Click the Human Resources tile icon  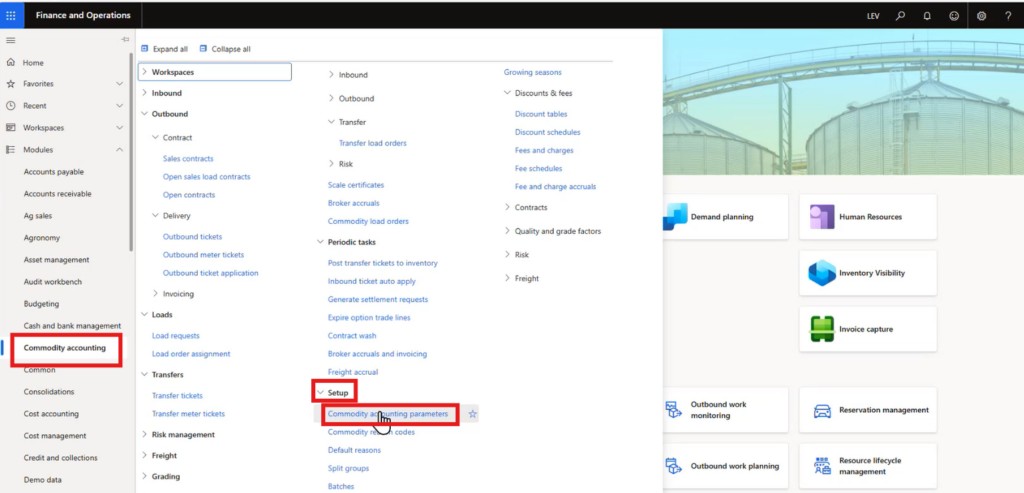coord(822,217)
